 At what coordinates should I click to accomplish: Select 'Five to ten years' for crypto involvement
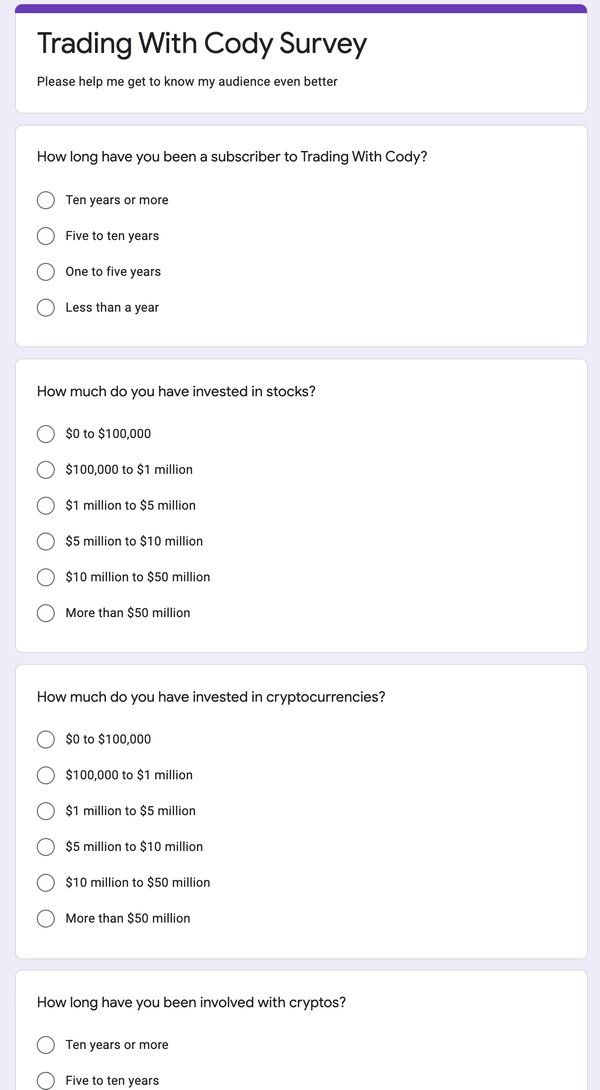pos(45,1080)
